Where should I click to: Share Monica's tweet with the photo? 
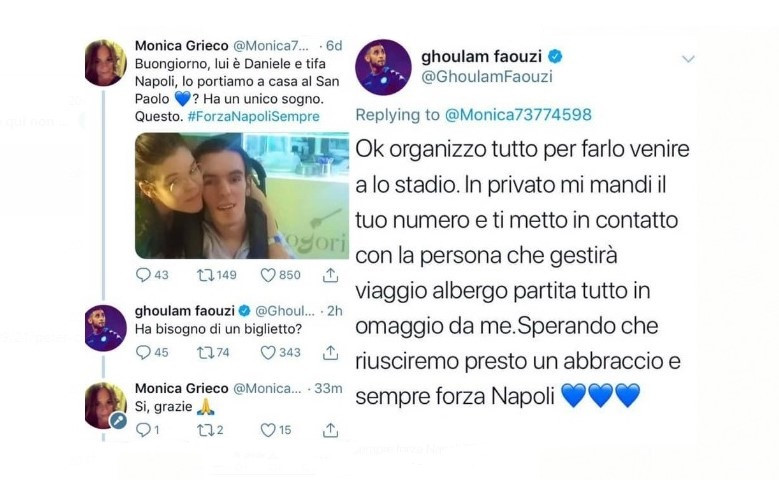[x=330, y=275]
